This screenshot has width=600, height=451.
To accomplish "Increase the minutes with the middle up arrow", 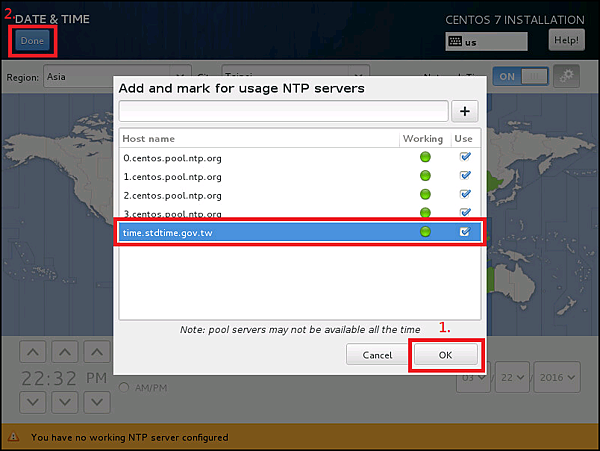I will click(65, 351).
